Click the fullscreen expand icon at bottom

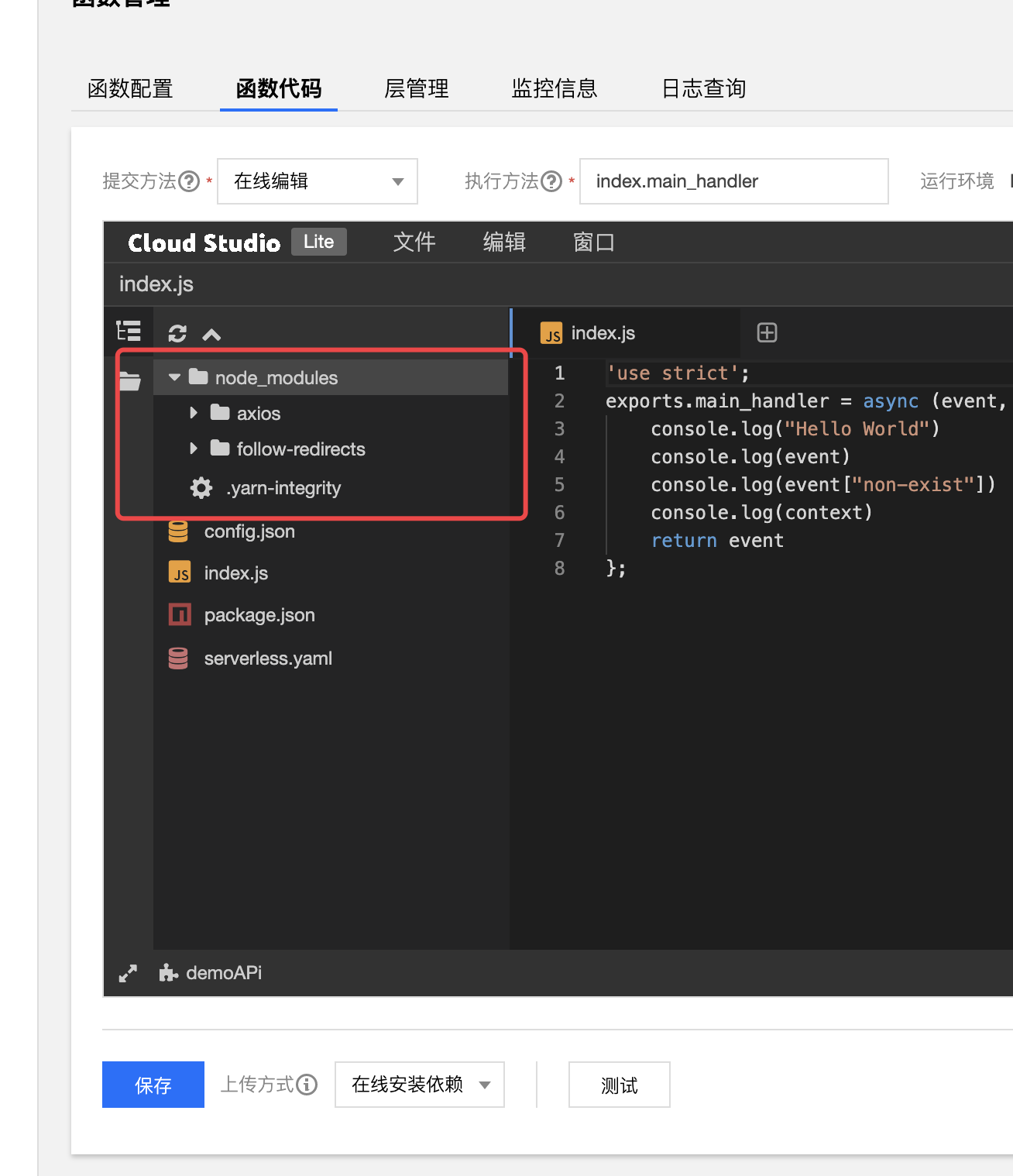128,974
